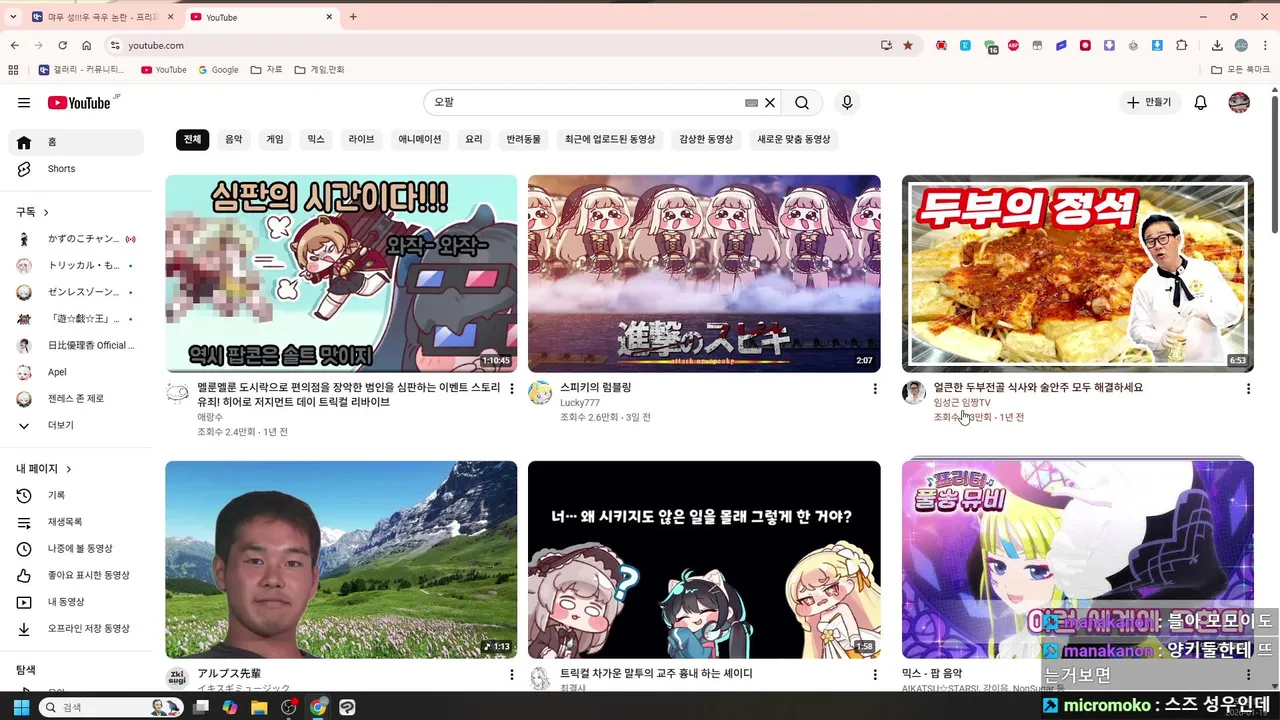
Task: Open the 進撃のスピキ video thumbnail
Action: (x=704, y=274)
